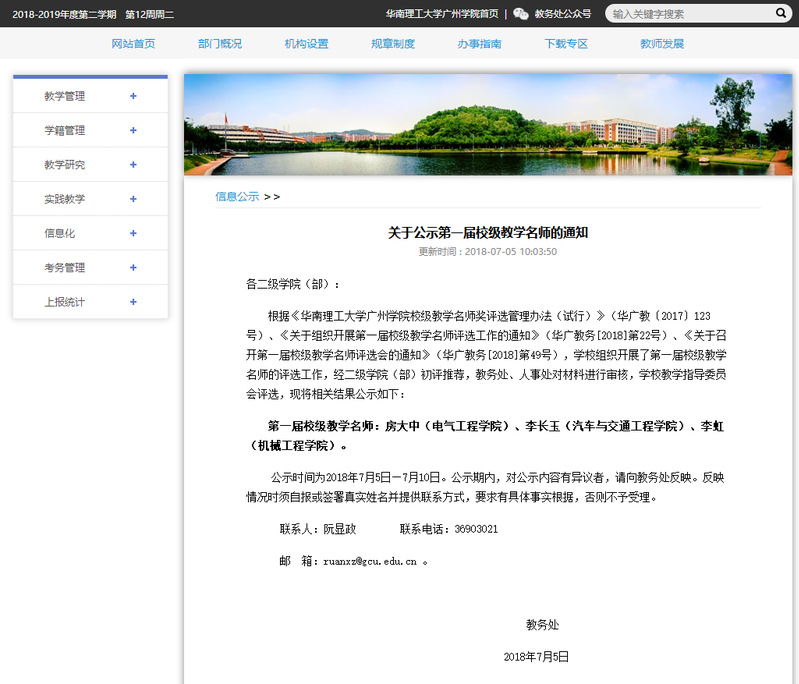The width and height of the screenshot is (799, 684).
Task: Open the 下载专区 page
Action: pos(566,44)
